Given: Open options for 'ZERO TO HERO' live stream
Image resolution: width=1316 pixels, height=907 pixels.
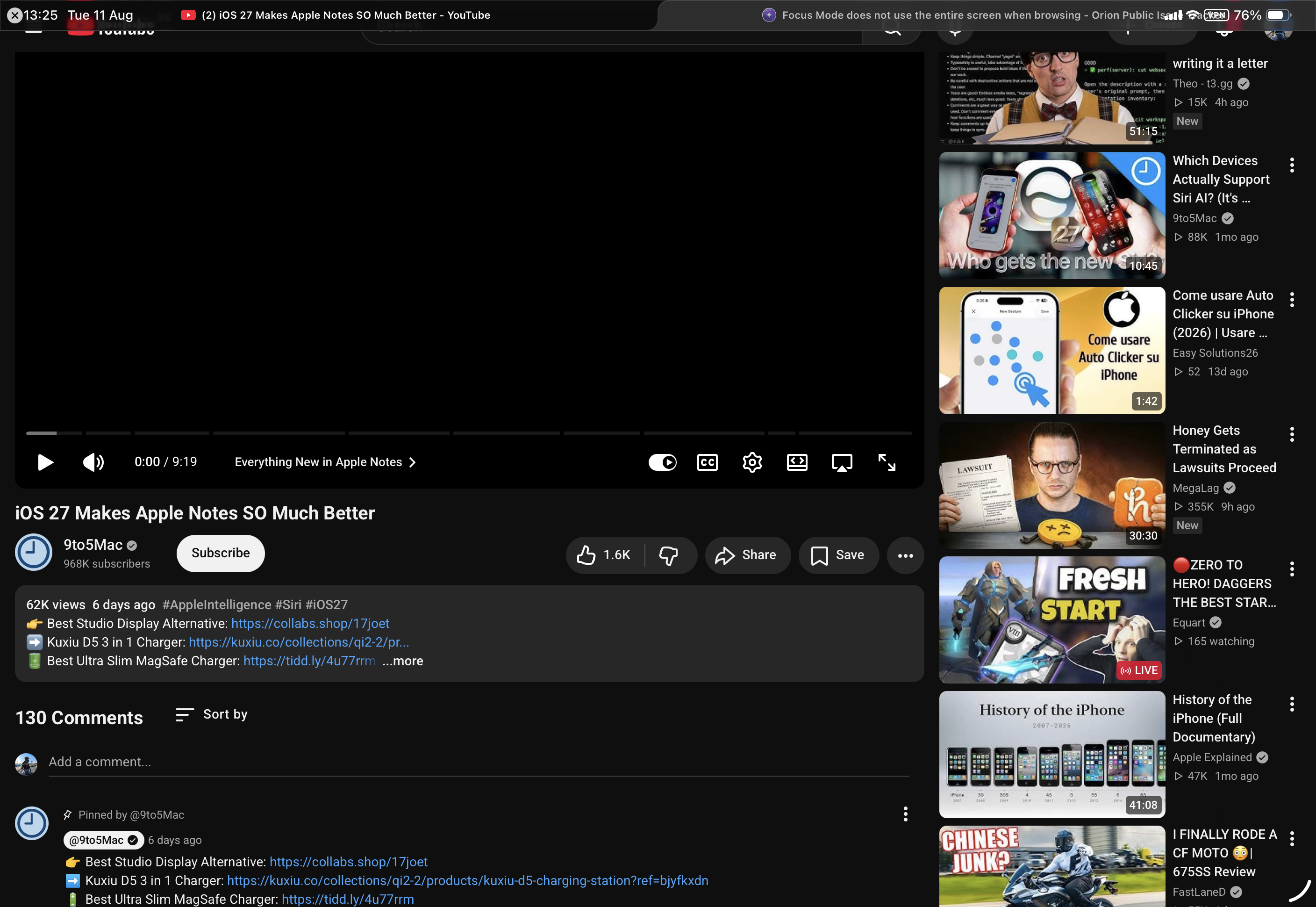Looking at the screenshot, I should (1292, 569).
